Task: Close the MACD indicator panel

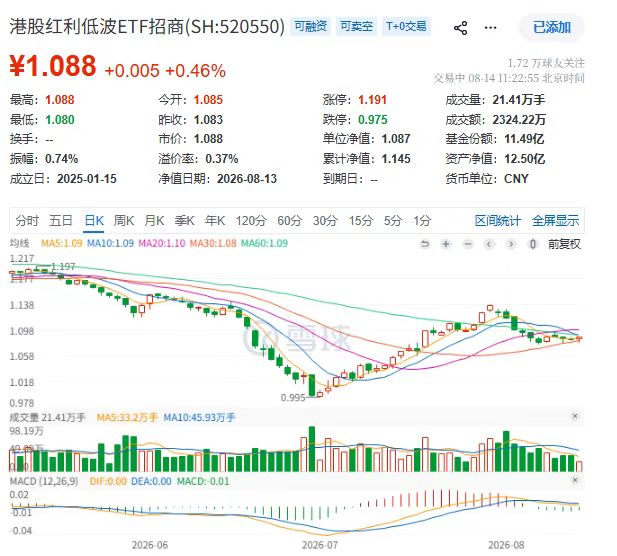Action: (575, 480)
